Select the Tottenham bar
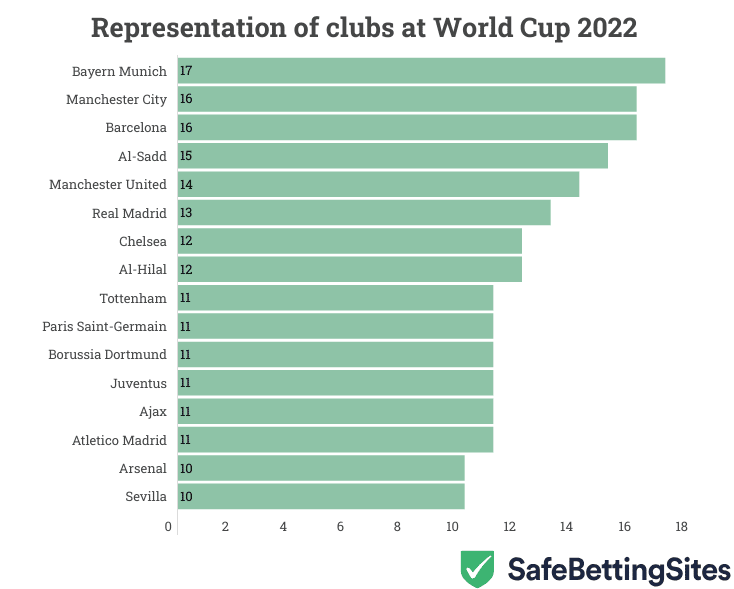 tap(335, 298)
